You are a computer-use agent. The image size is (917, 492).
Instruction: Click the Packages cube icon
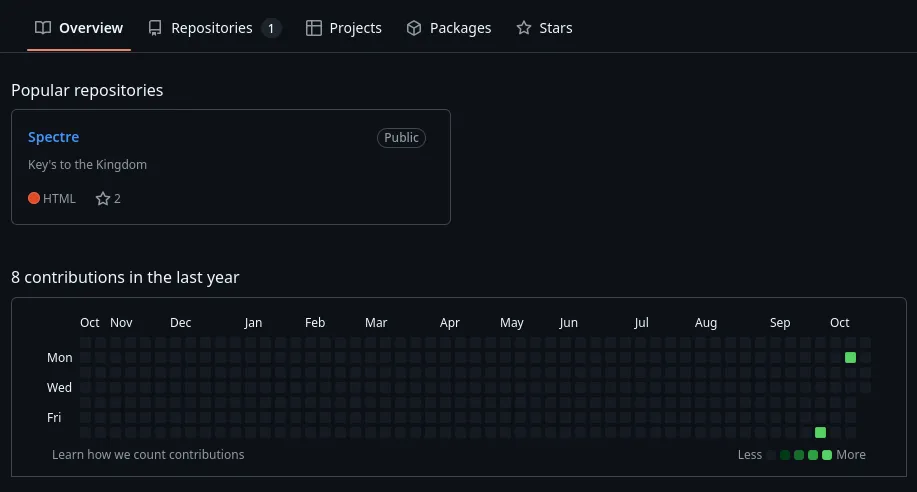click(414, 28)
